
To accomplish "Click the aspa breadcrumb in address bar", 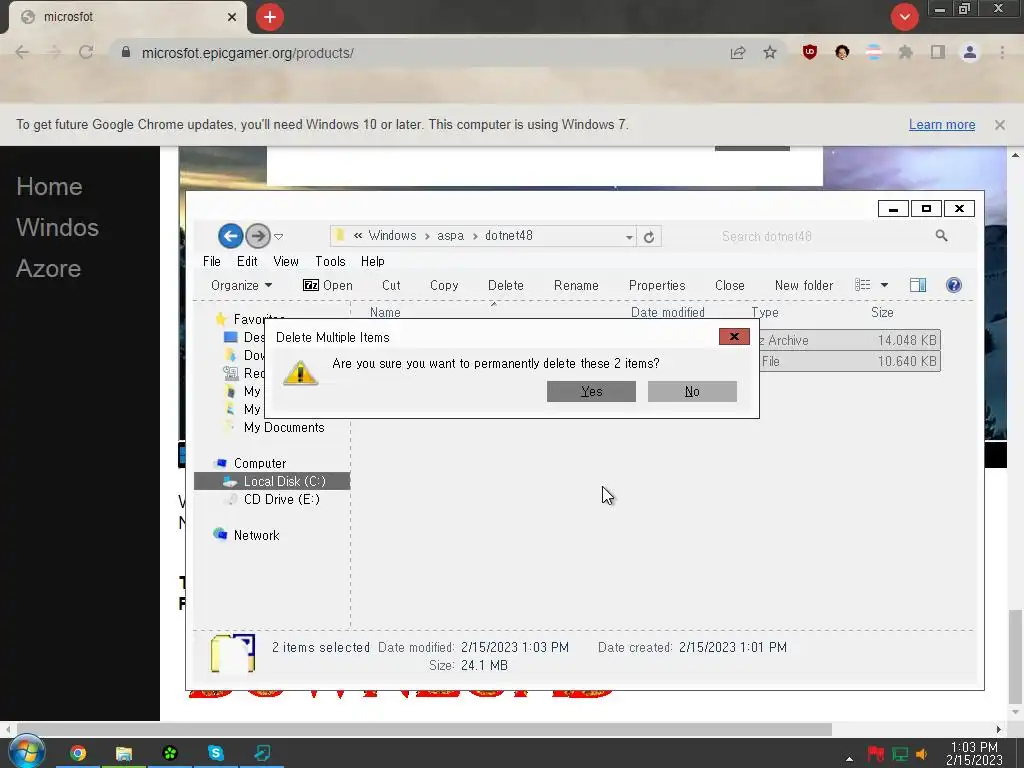I will (451, 236).
